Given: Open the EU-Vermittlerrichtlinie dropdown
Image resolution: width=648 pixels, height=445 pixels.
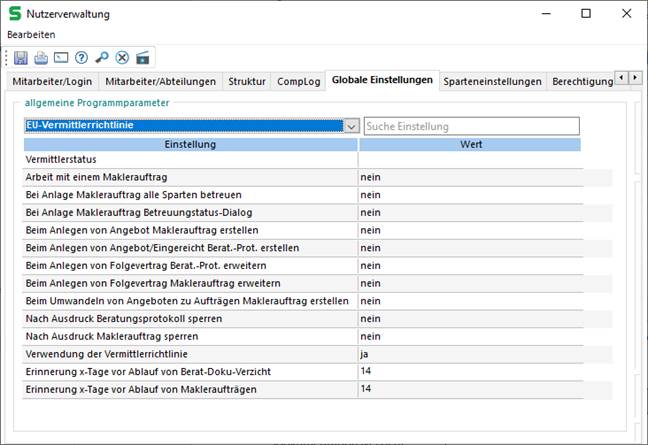Looking at the screenshot, I should click(x=350, y=126).
